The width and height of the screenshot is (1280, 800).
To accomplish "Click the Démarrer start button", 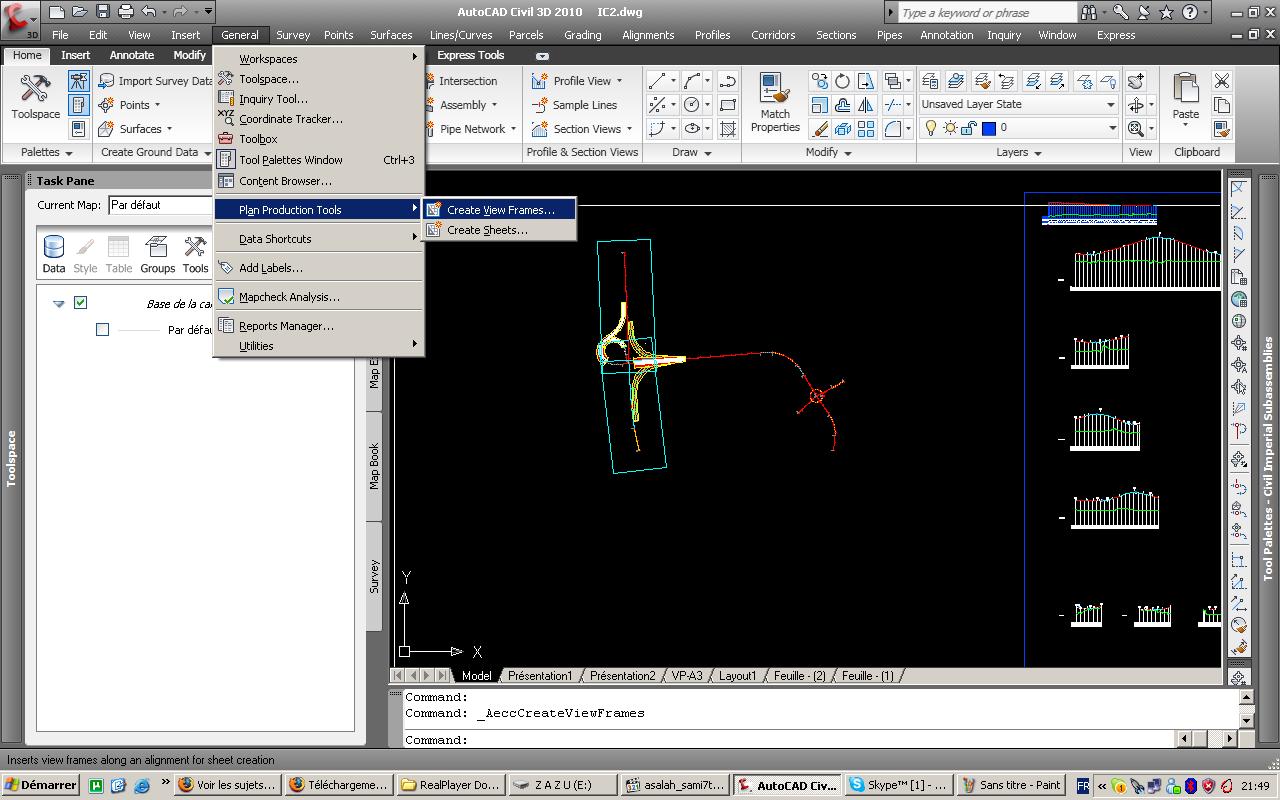I will 41,785.
